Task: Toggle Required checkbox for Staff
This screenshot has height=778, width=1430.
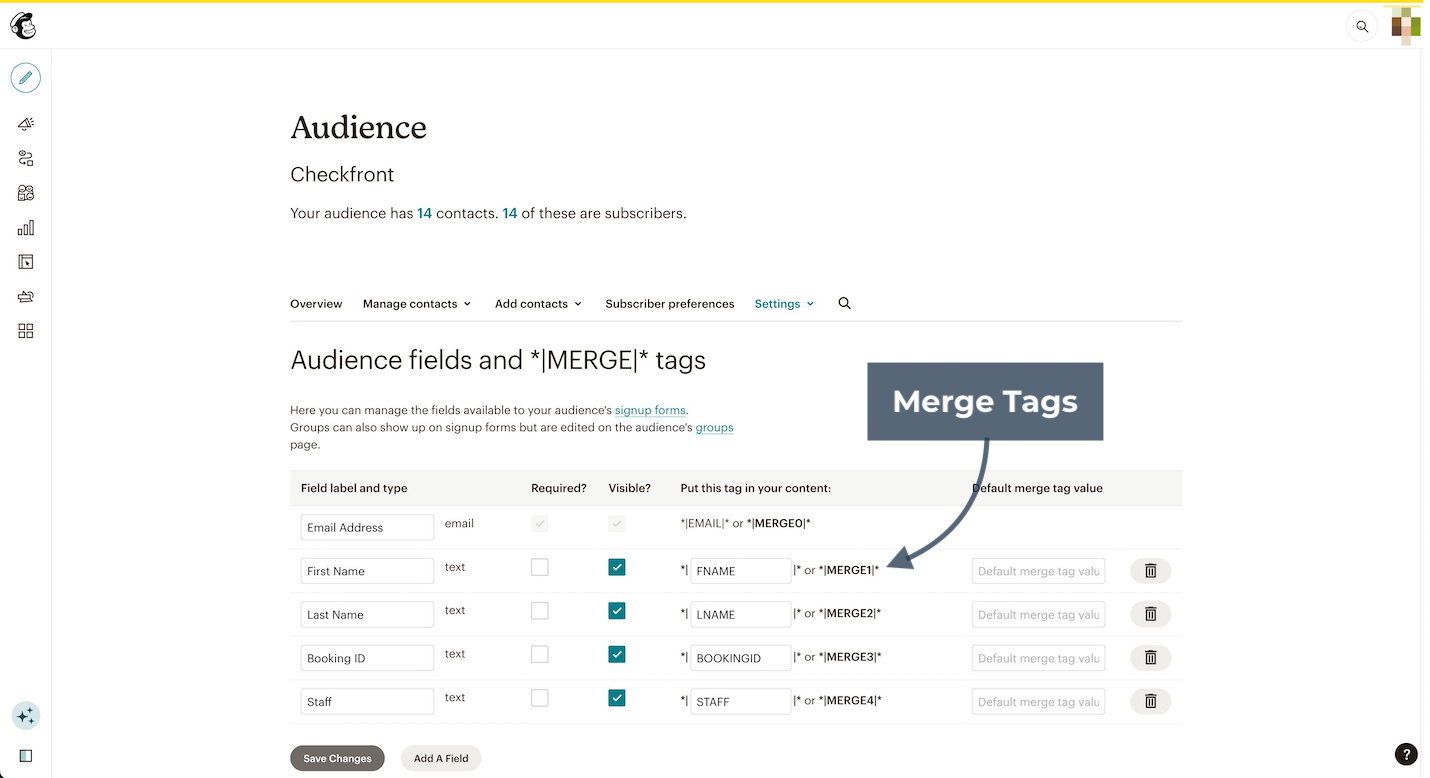Action: pyautogui.click(x=540, y=698)
